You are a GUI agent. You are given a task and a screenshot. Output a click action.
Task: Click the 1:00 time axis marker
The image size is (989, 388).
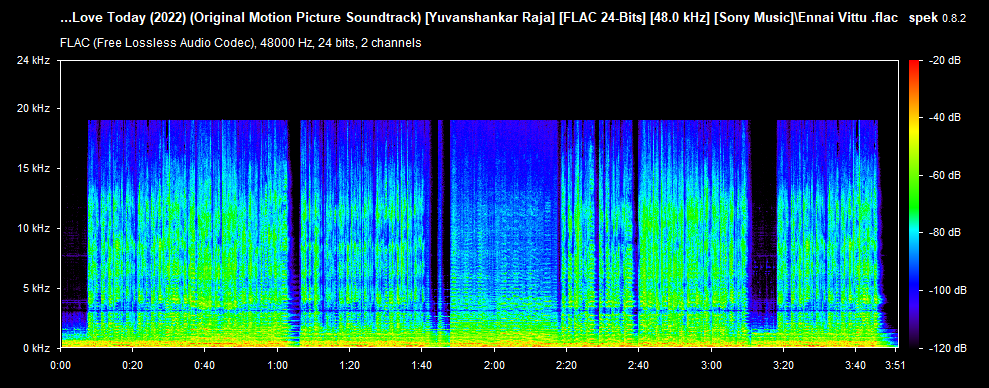pyautogui.click(x=278, y=365)
